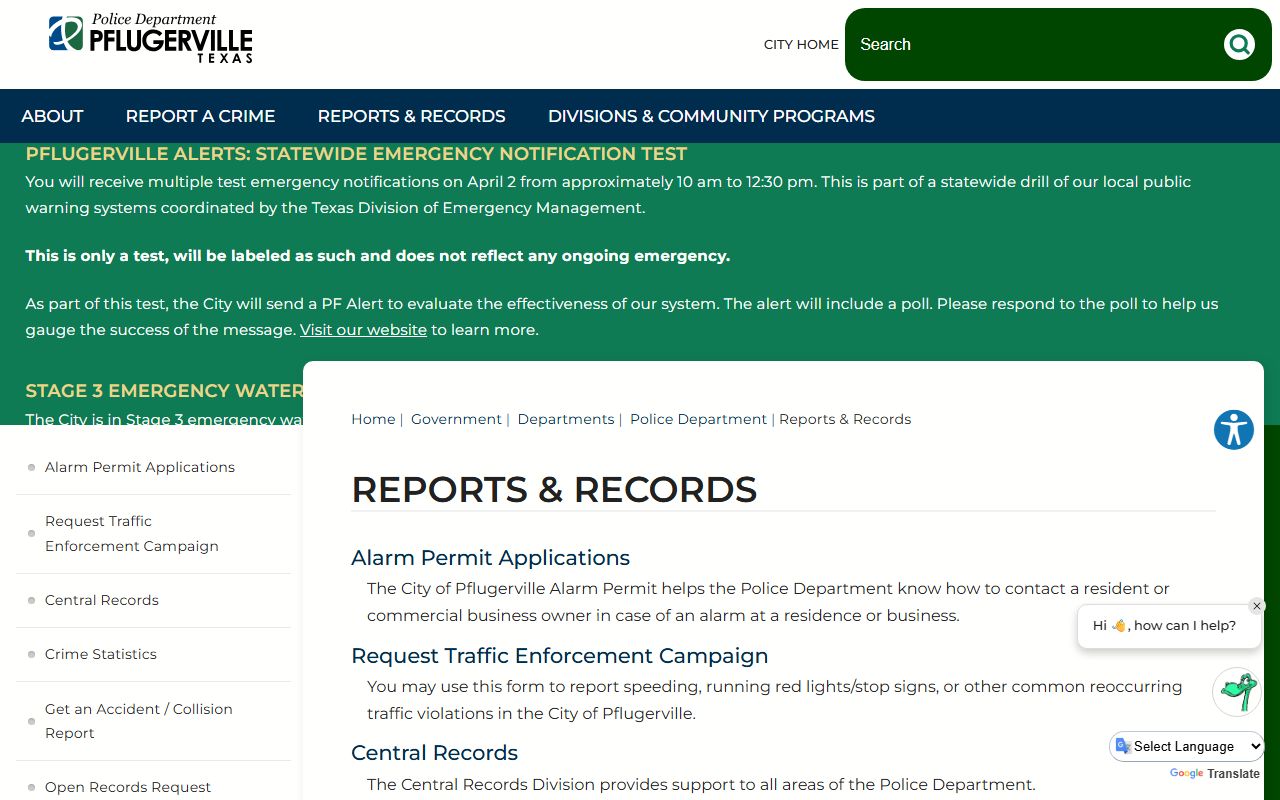Open the frog chatbot assistant icon
The height and width of the screenshot is (800, 1280).
tap(1236, 692)
